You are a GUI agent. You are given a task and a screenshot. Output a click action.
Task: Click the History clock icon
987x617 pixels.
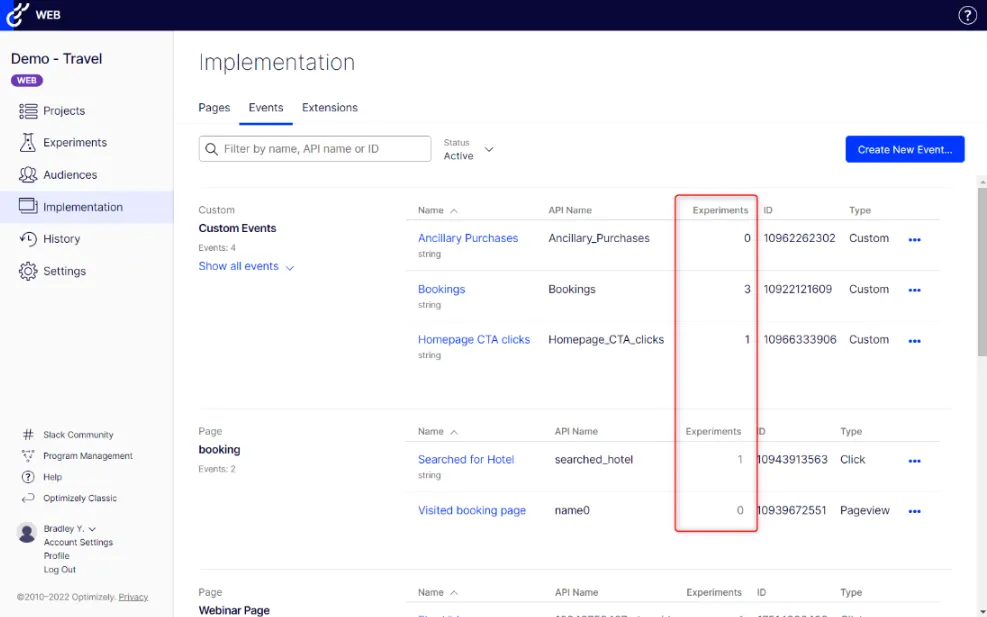[28, 239]
